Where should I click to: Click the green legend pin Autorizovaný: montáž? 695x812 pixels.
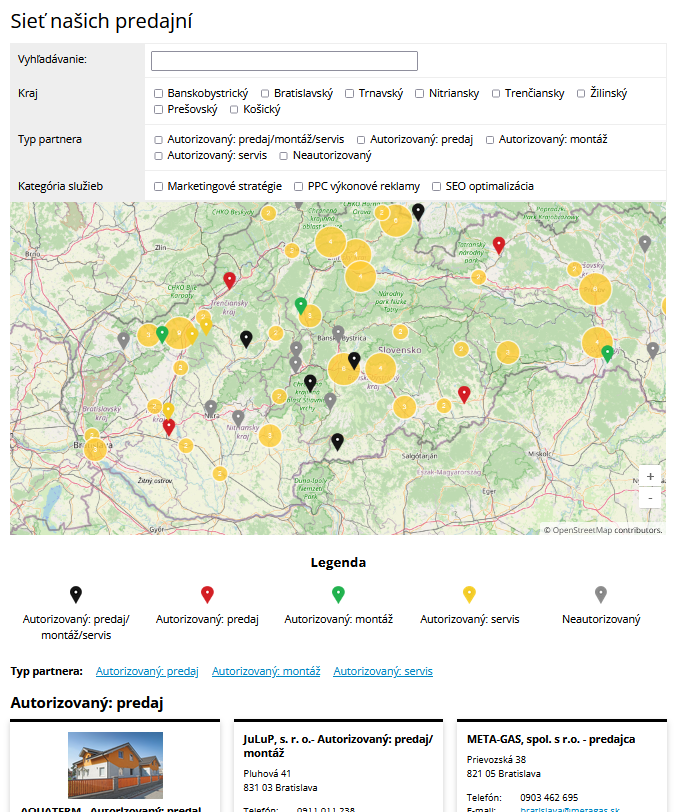[338, 594]
